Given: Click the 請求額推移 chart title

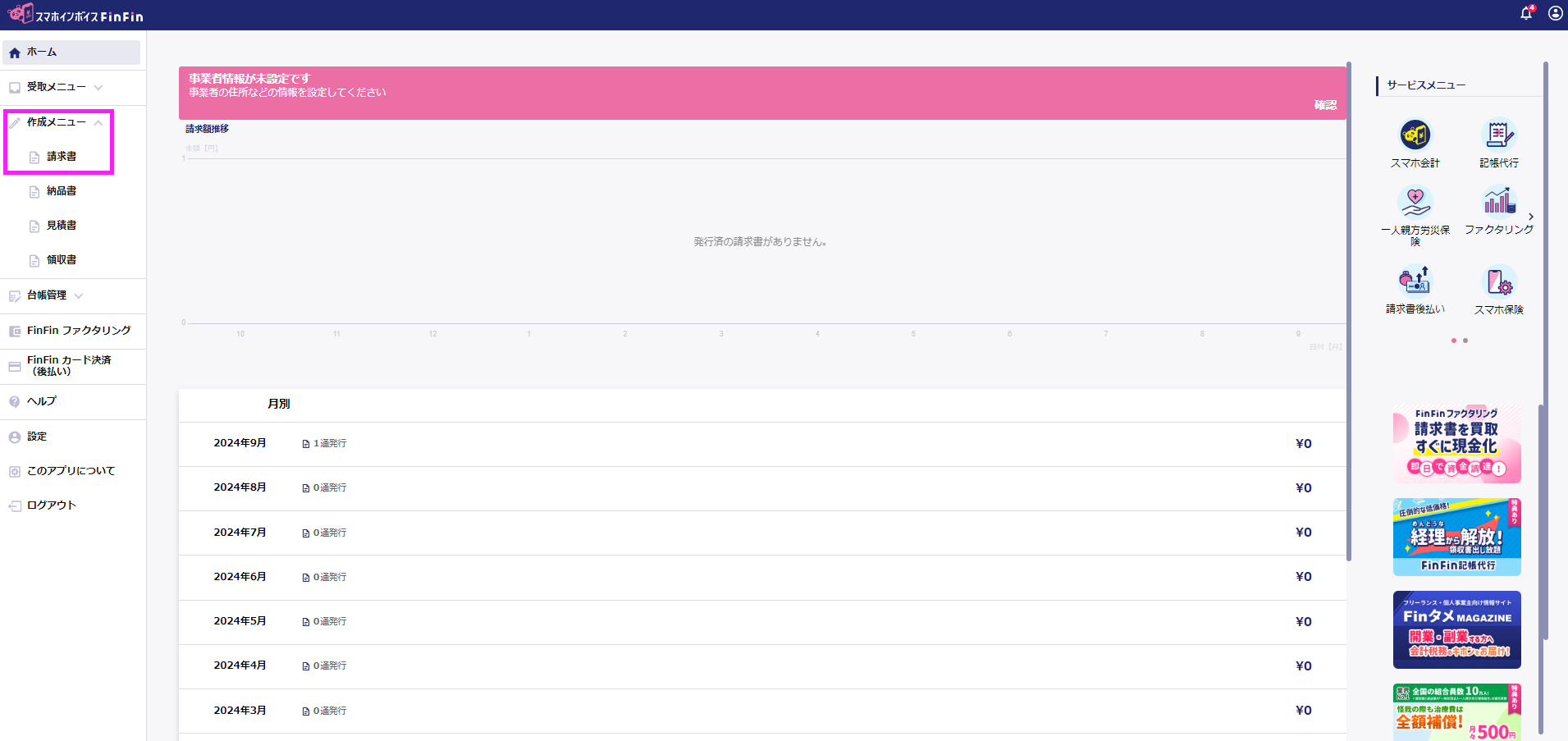Looking at the screenshot, I should coord(207,129).
